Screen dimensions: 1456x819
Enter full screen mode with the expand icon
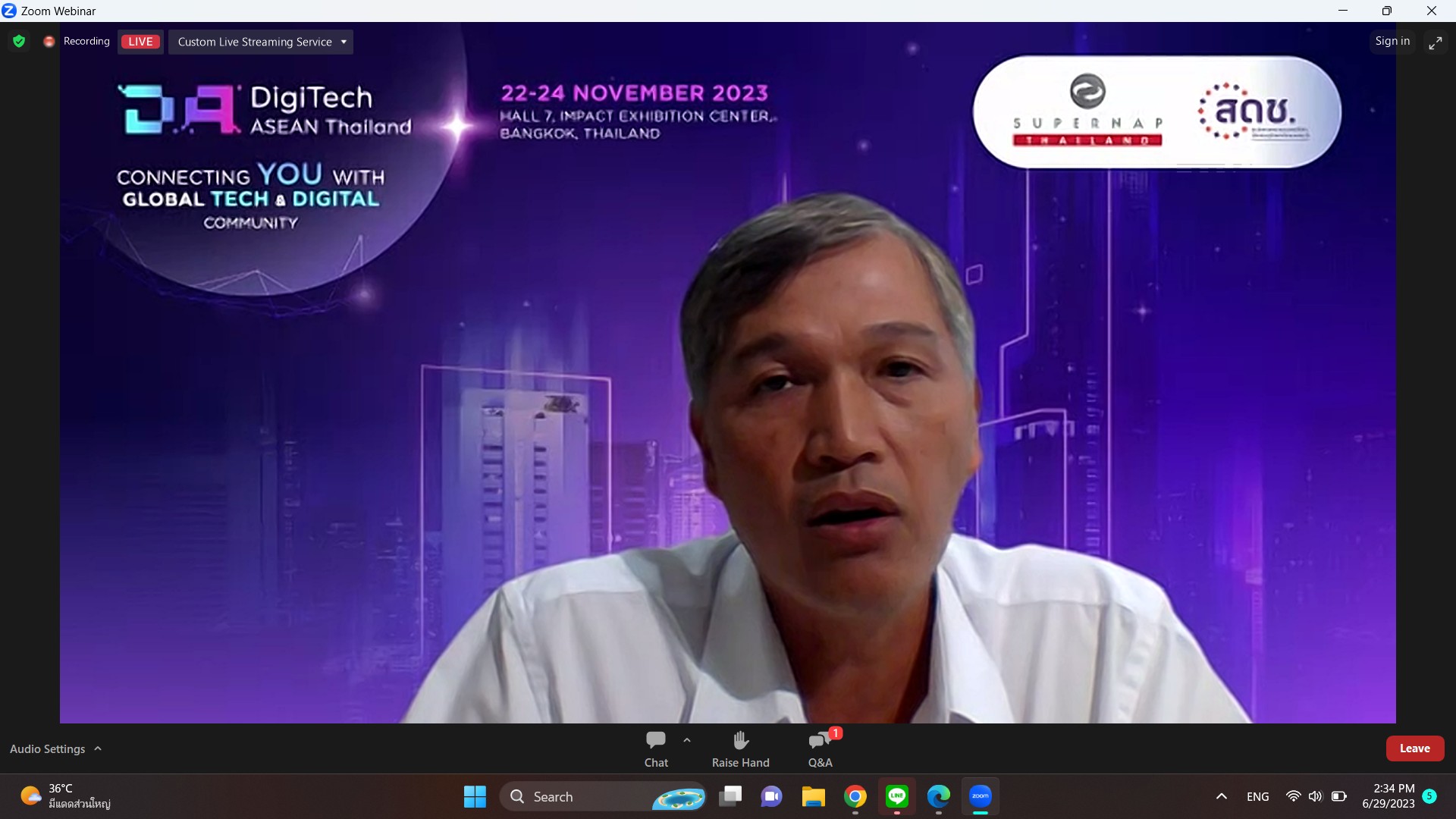[x=1435, y=43]
